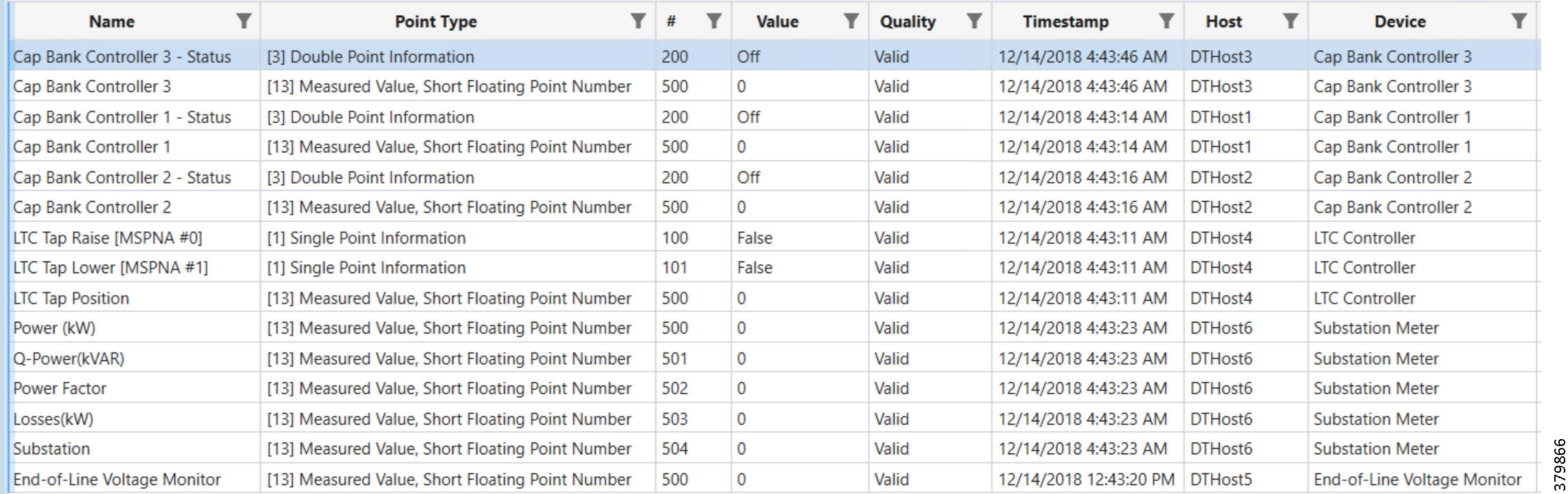Select the 'Cap Bank Controller 2' name cell

pyautogui.click(x=92, y=207)
